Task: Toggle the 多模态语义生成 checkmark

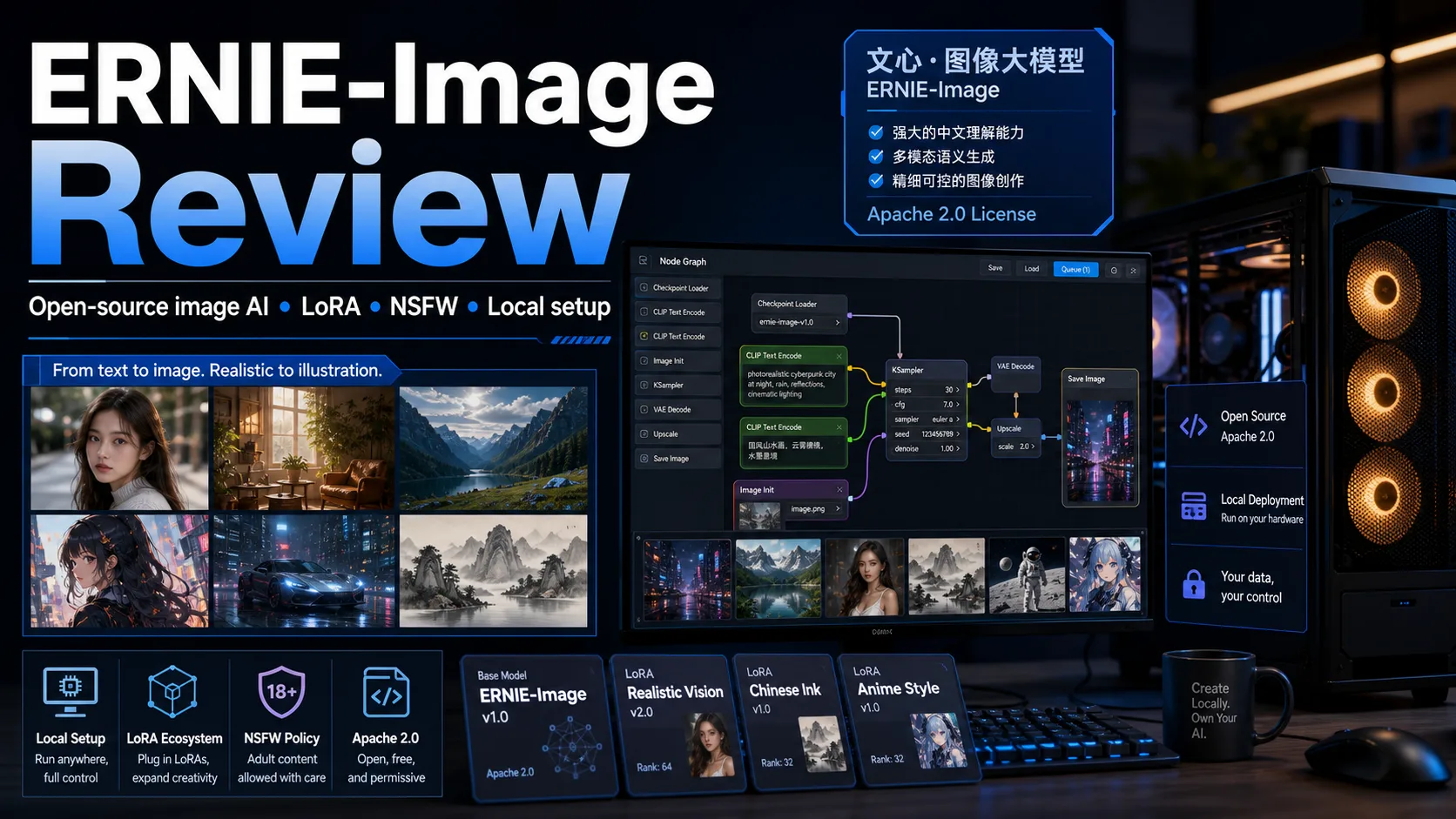Action: tap(876, 157)
